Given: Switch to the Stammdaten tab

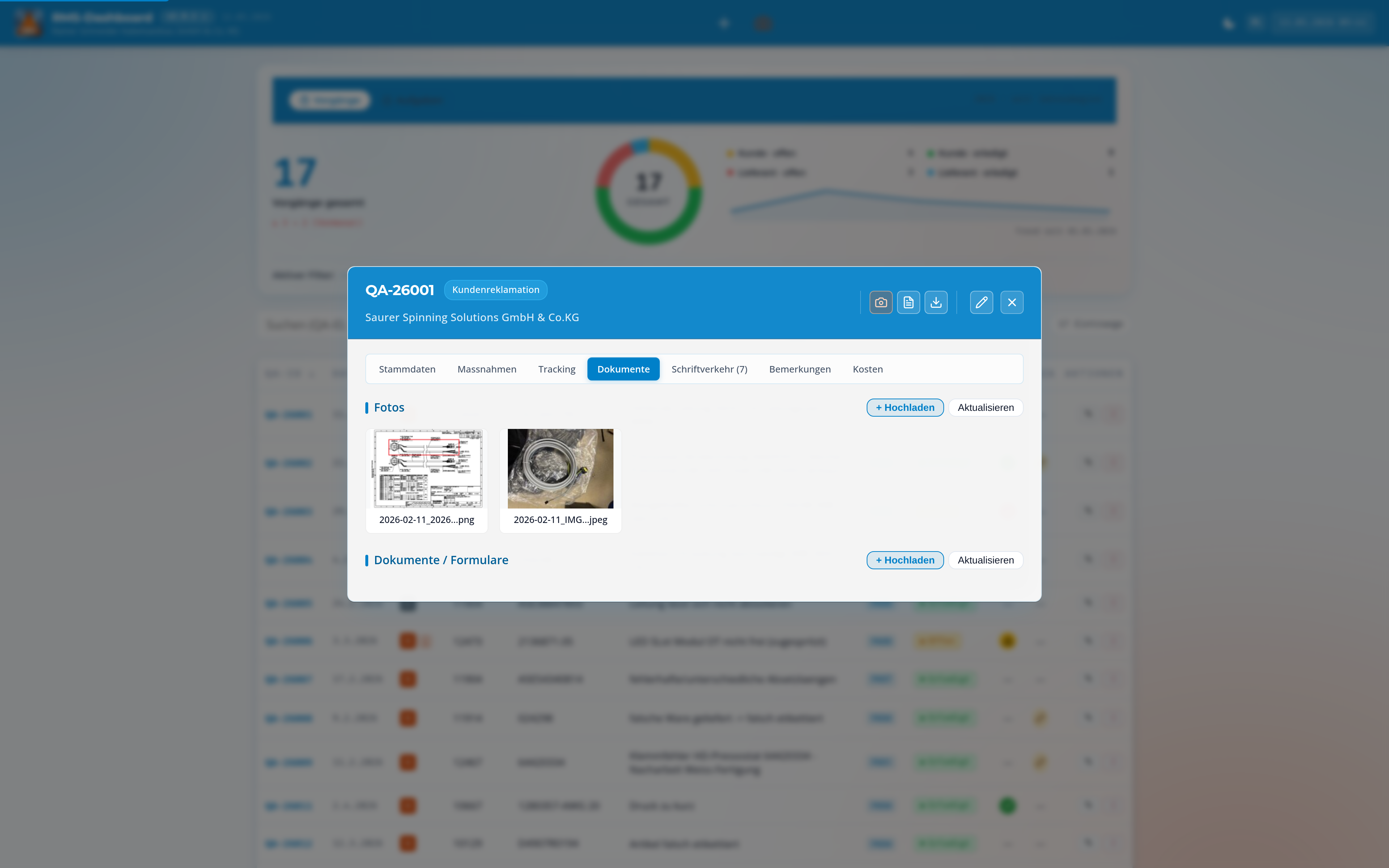Looking at the screenshot, I should click(x=407, y=369).
